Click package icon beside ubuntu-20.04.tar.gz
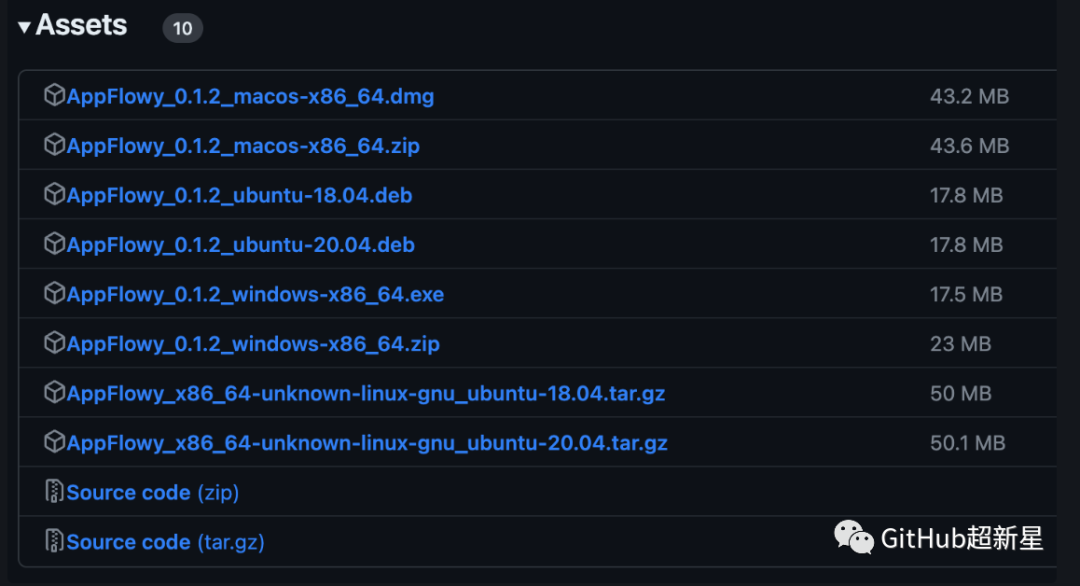 click(x=54, y=442)
